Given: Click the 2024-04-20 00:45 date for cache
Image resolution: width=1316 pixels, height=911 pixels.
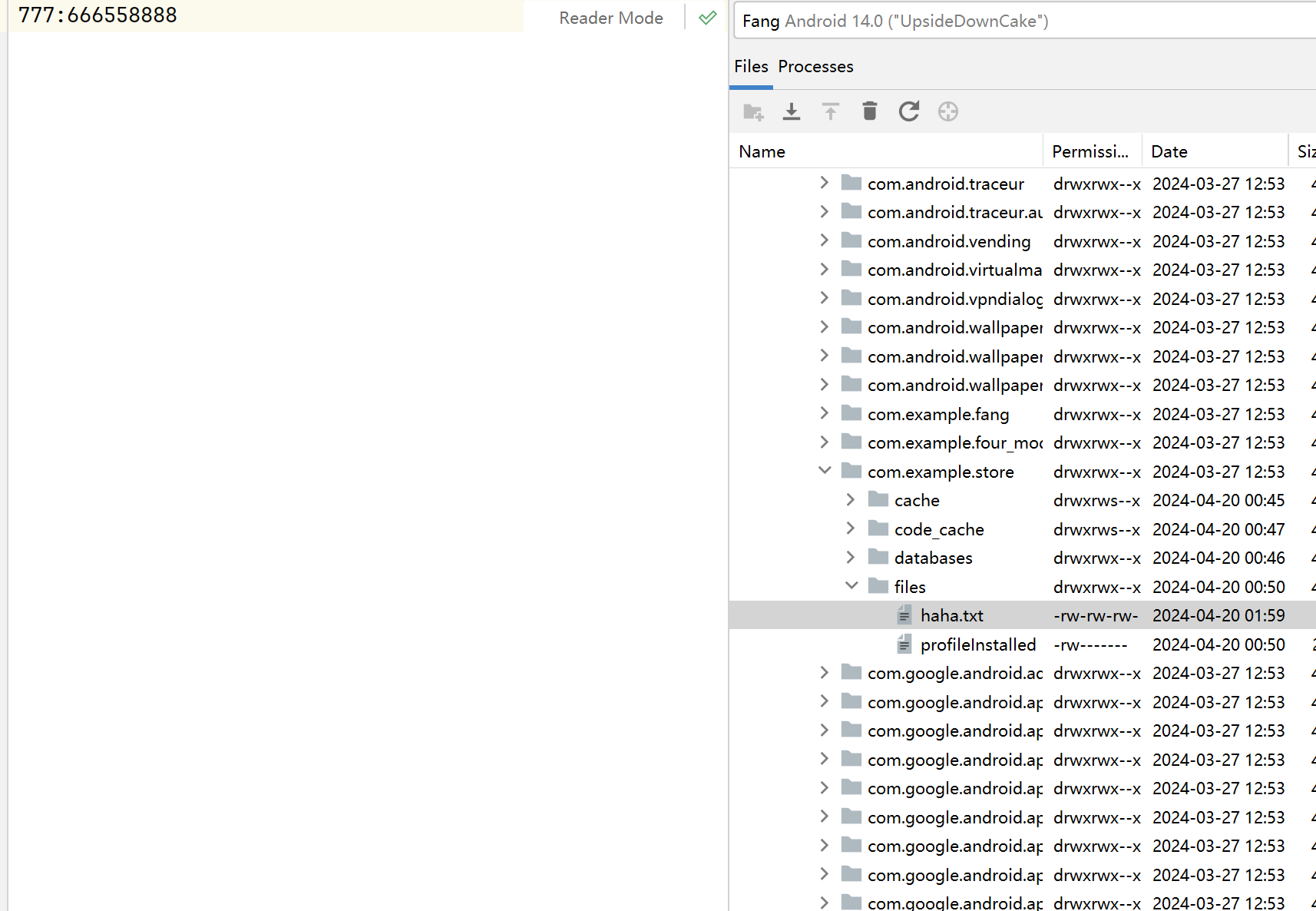Looking at the screenshot, I should click(x=1218, y=500).
